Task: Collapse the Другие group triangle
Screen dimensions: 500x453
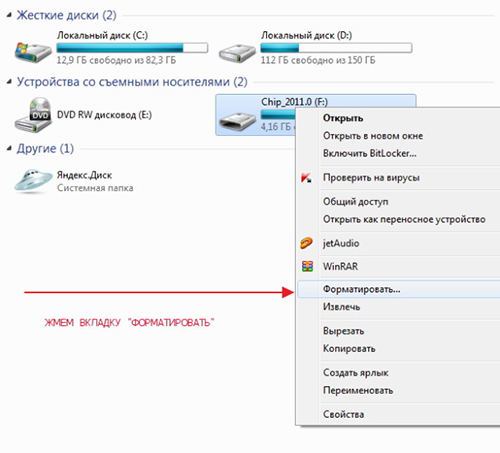Action: pyautogui.click(x=9, y=148)
